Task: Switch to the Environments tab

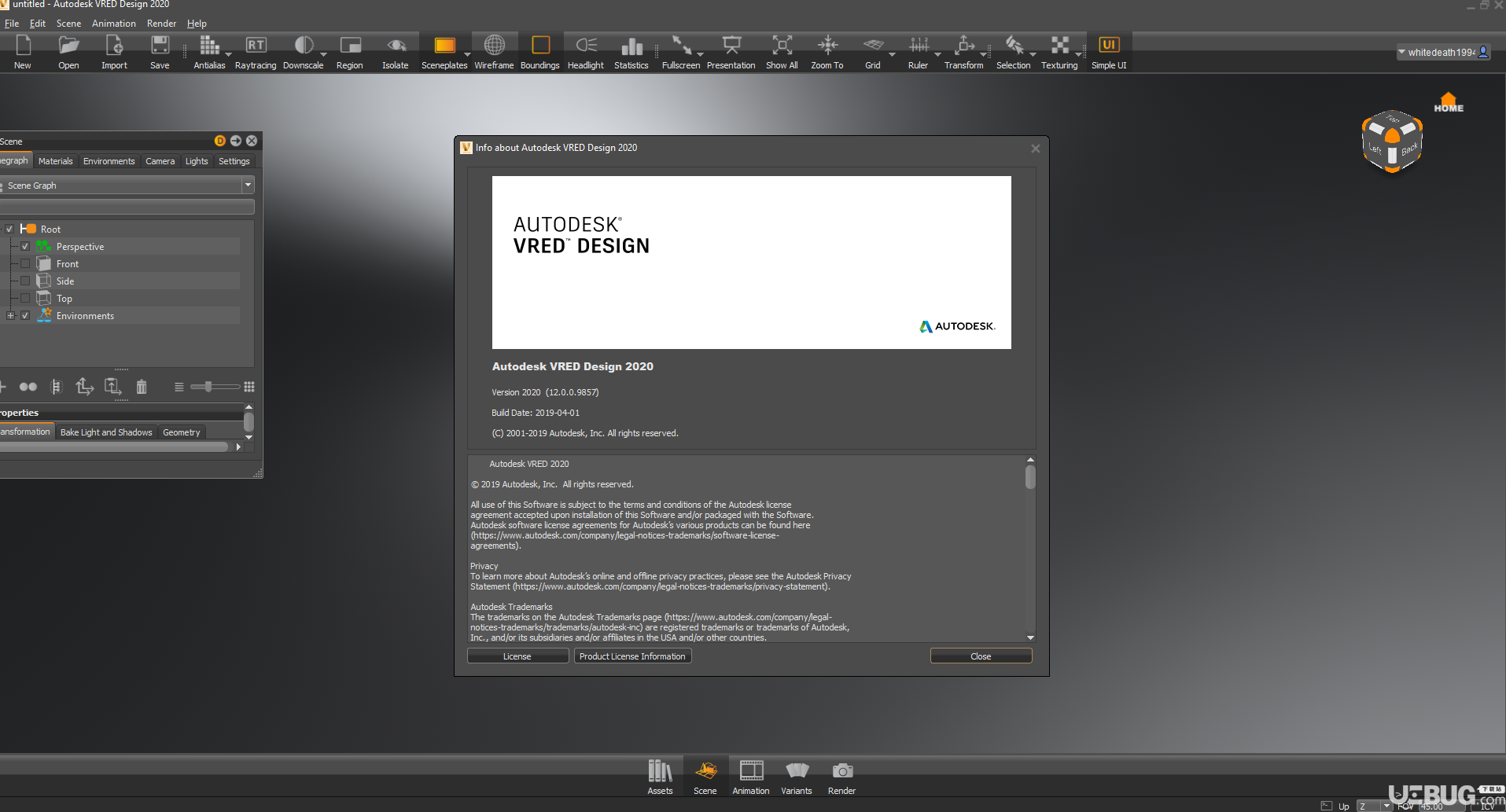Action: tap(109, 161)
